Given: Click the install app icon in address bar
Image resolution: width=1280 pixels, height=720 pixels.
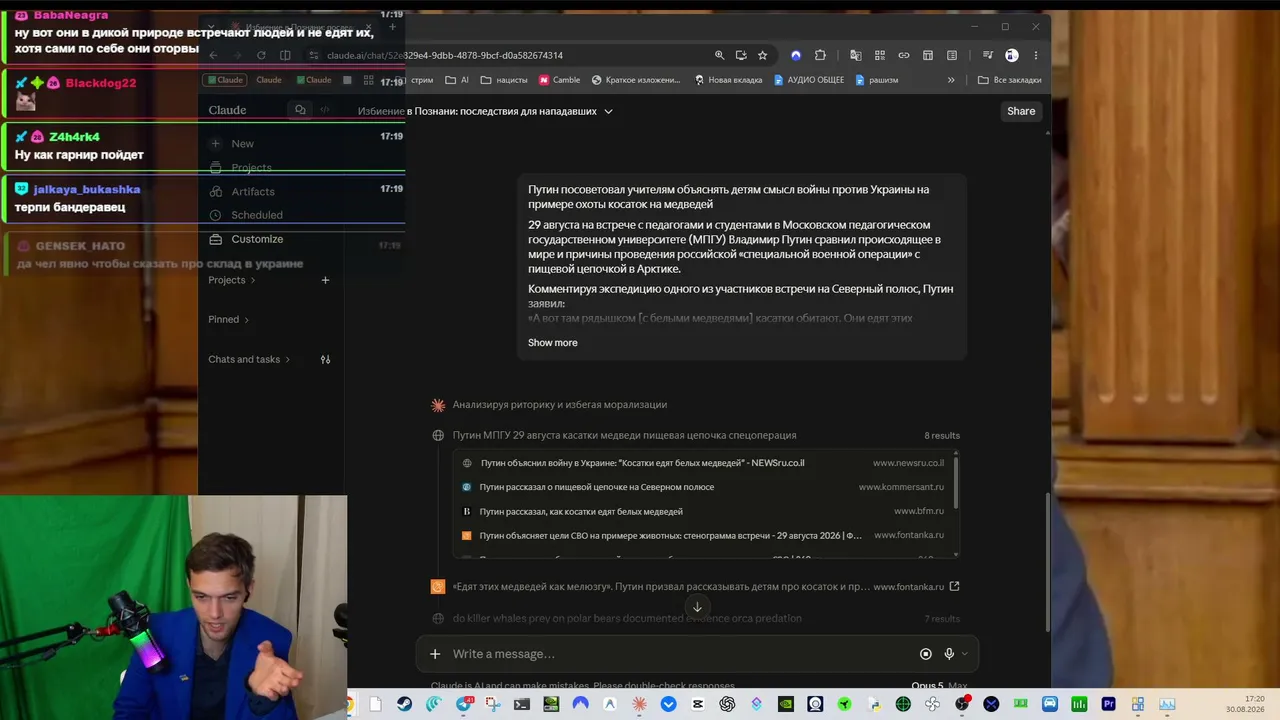Looking at the screenshot, I should [x=741, y=55].
